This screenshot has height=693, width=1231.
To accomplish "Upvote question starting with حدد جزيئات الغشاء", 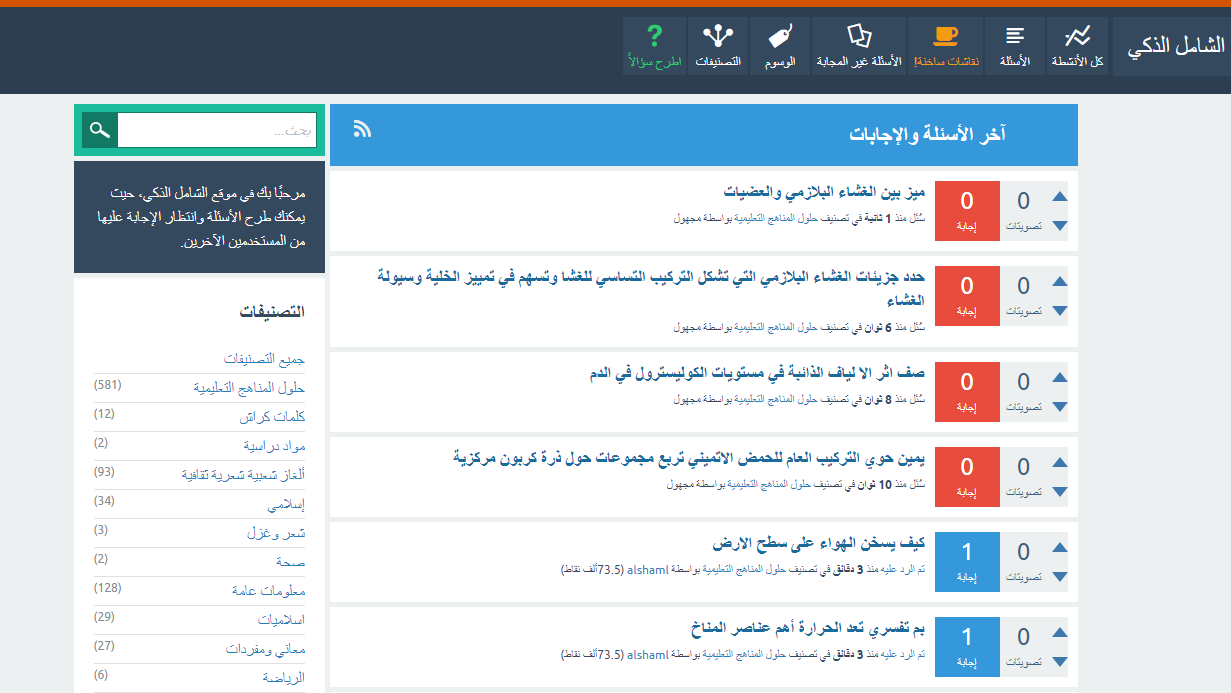I will click(1060, 282).
